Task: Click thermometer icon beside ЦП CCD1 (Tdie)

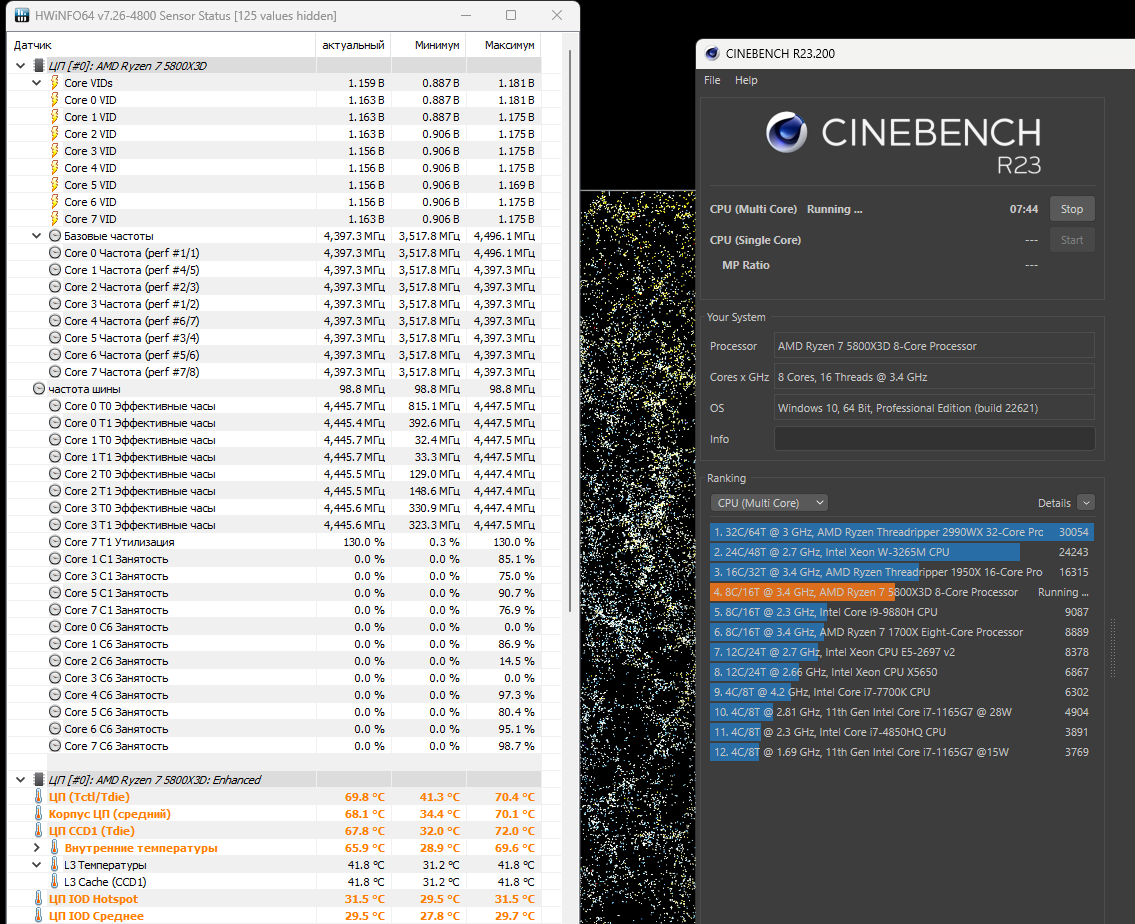Action: [39, 831]
